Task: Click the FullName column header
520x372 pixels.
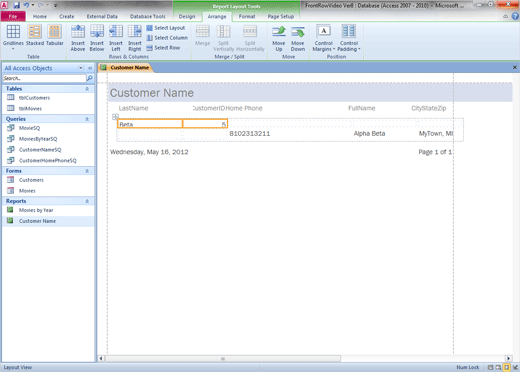Action: pyautogui.click(x=362, y=108)
